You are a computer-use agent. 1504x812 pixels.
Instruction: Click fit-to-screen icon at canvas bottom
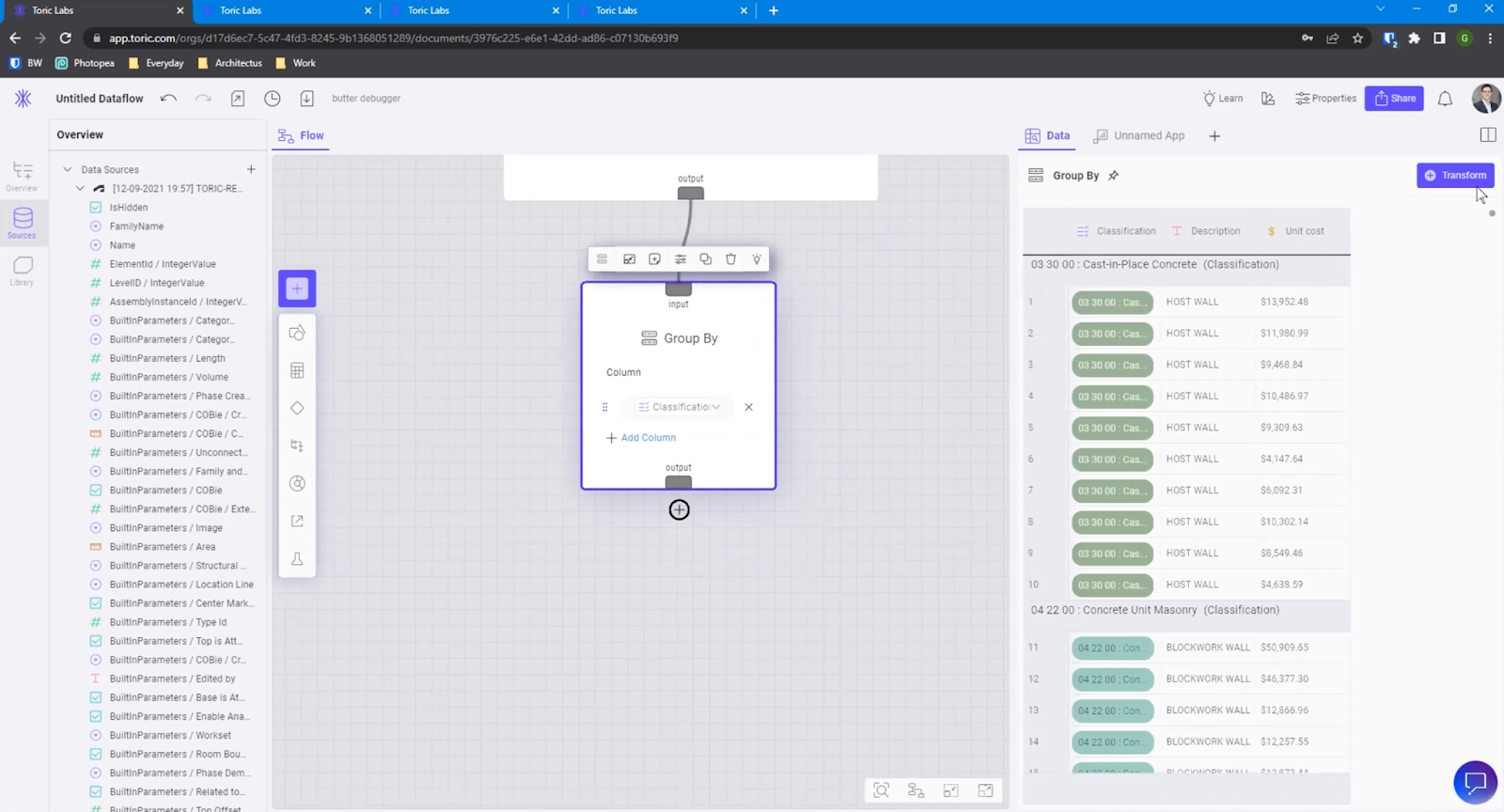950,790
